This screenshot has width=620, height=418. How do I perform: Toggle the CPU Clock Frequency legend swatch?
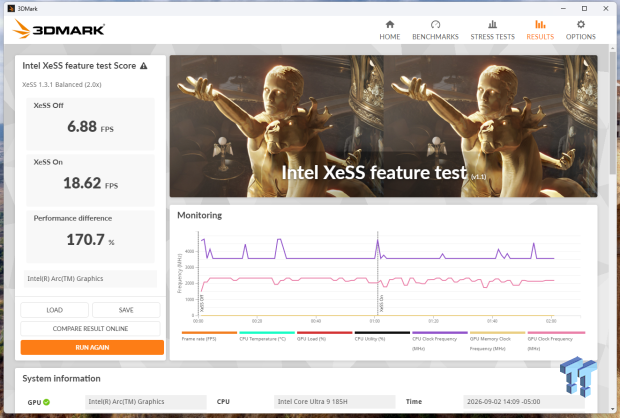(x=440, y=333)
